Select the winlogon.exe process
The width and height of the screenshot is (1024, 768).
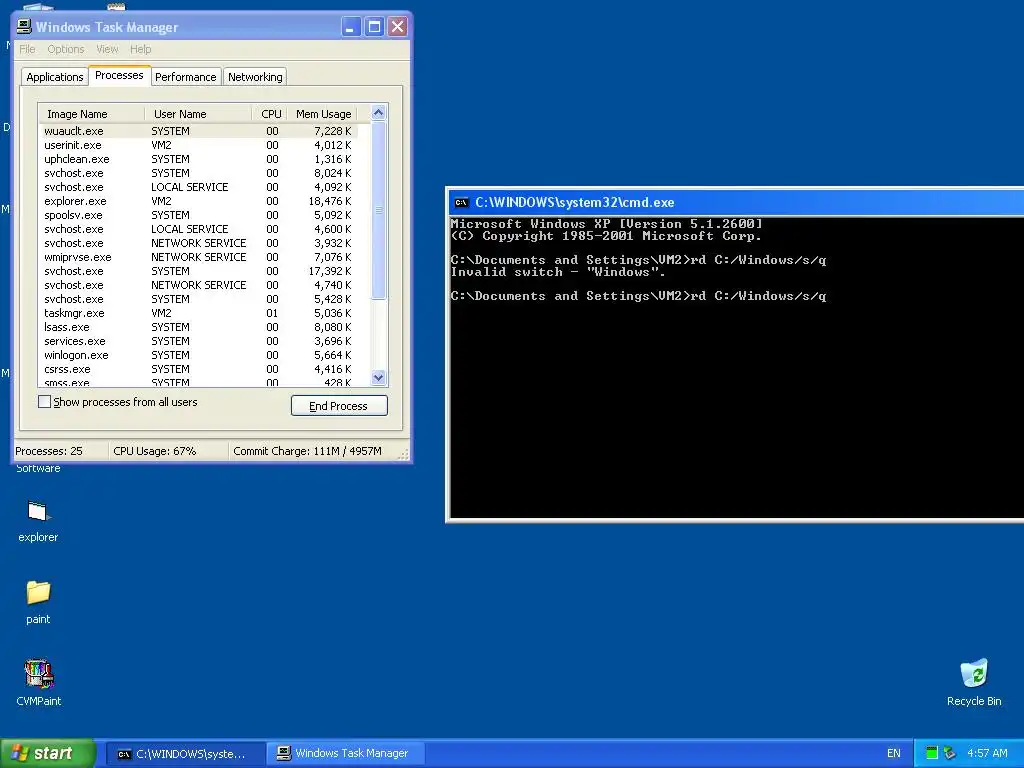pos(198,355)
